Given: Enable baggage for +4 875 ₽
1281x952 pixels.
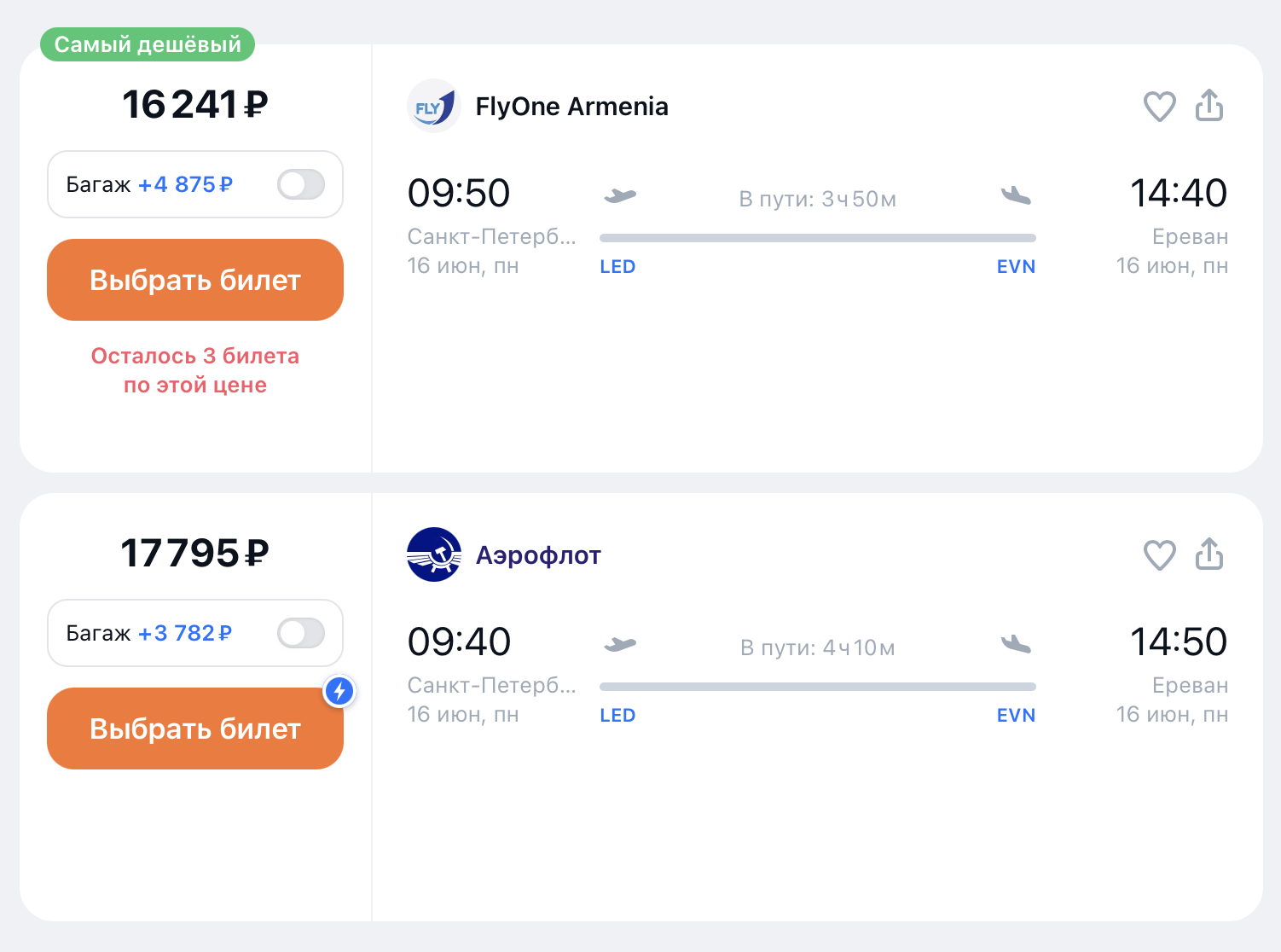Looking at the screenshot, I should pyautogui.click(x=301, y=184).
